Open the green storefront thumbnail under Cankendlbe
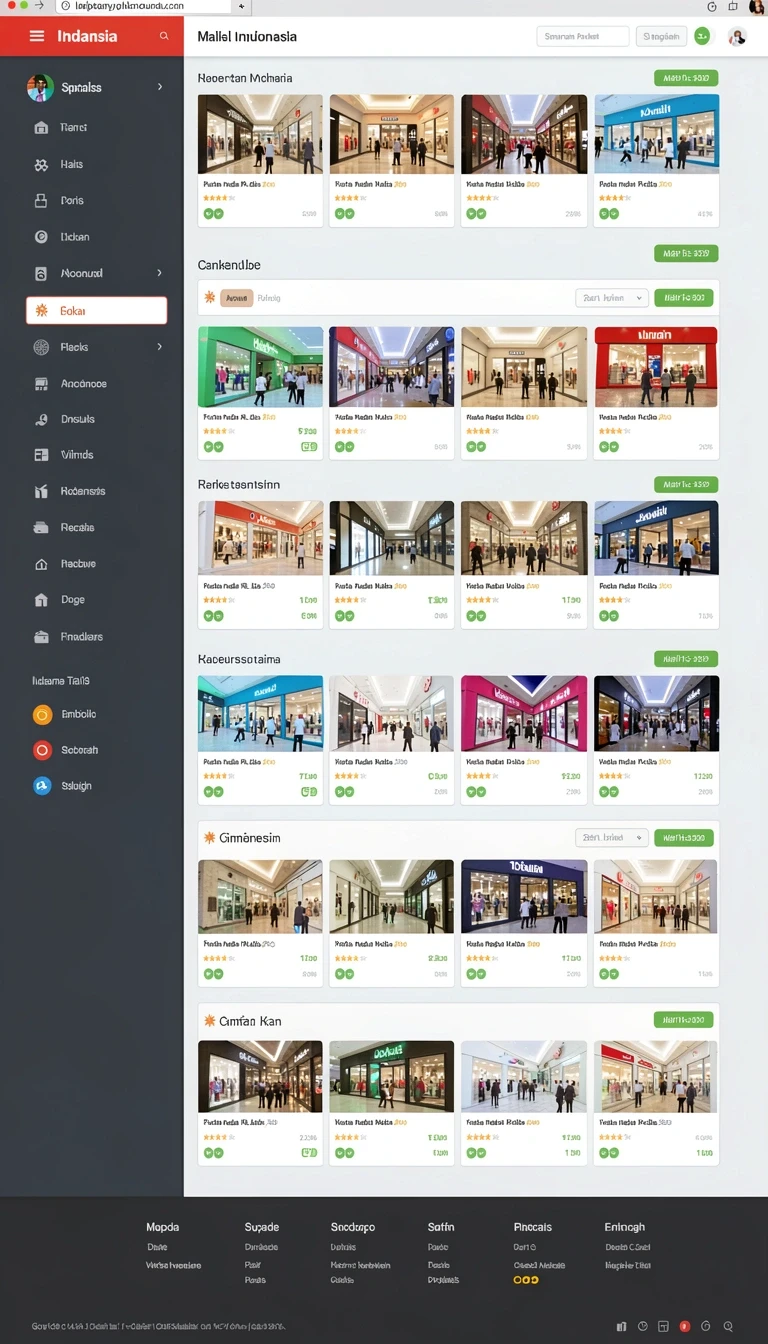This screenshot has width=768, height=1344. (x=260, y=366)
